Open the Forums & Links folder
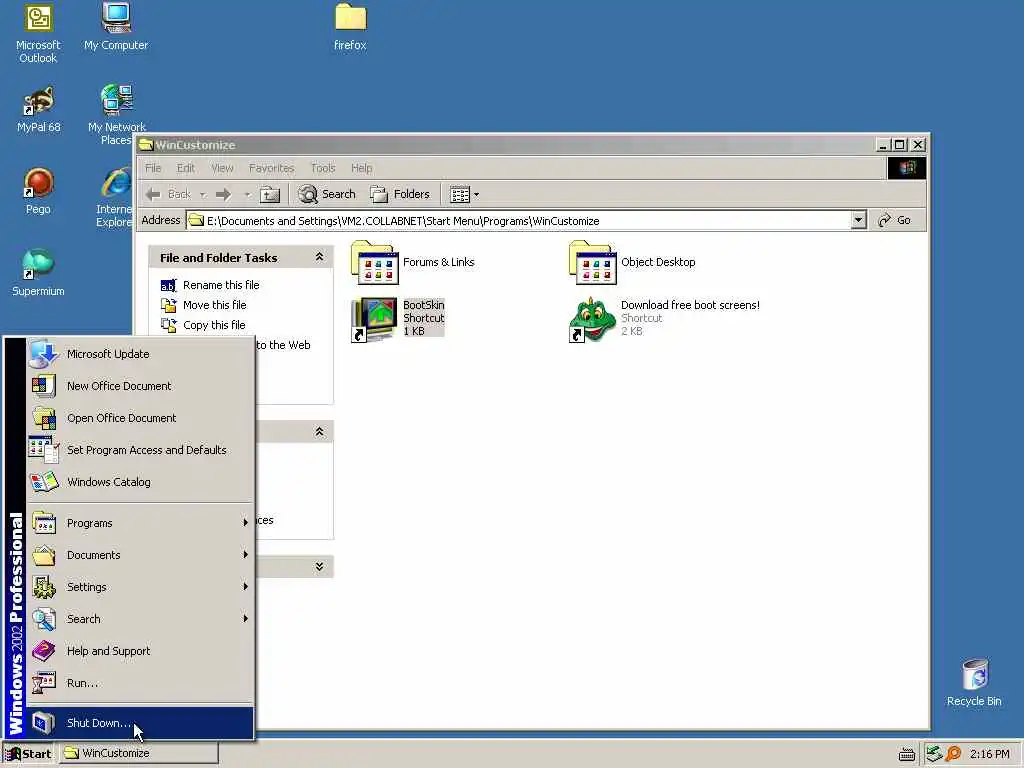1024x768 pixels. 413,263
